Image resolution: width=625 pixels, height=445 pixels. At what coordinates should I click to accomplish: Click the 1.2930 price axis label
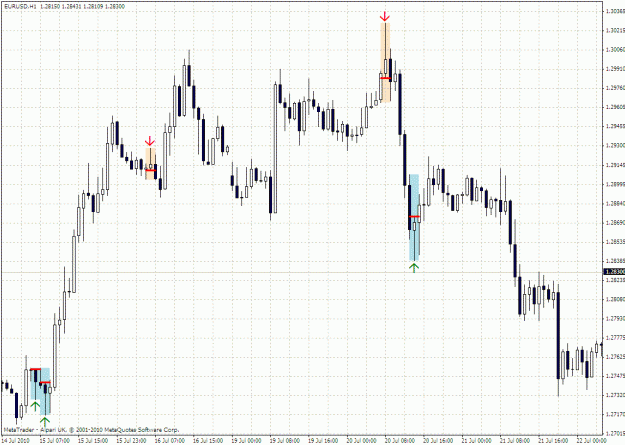(x=615, y=145)
